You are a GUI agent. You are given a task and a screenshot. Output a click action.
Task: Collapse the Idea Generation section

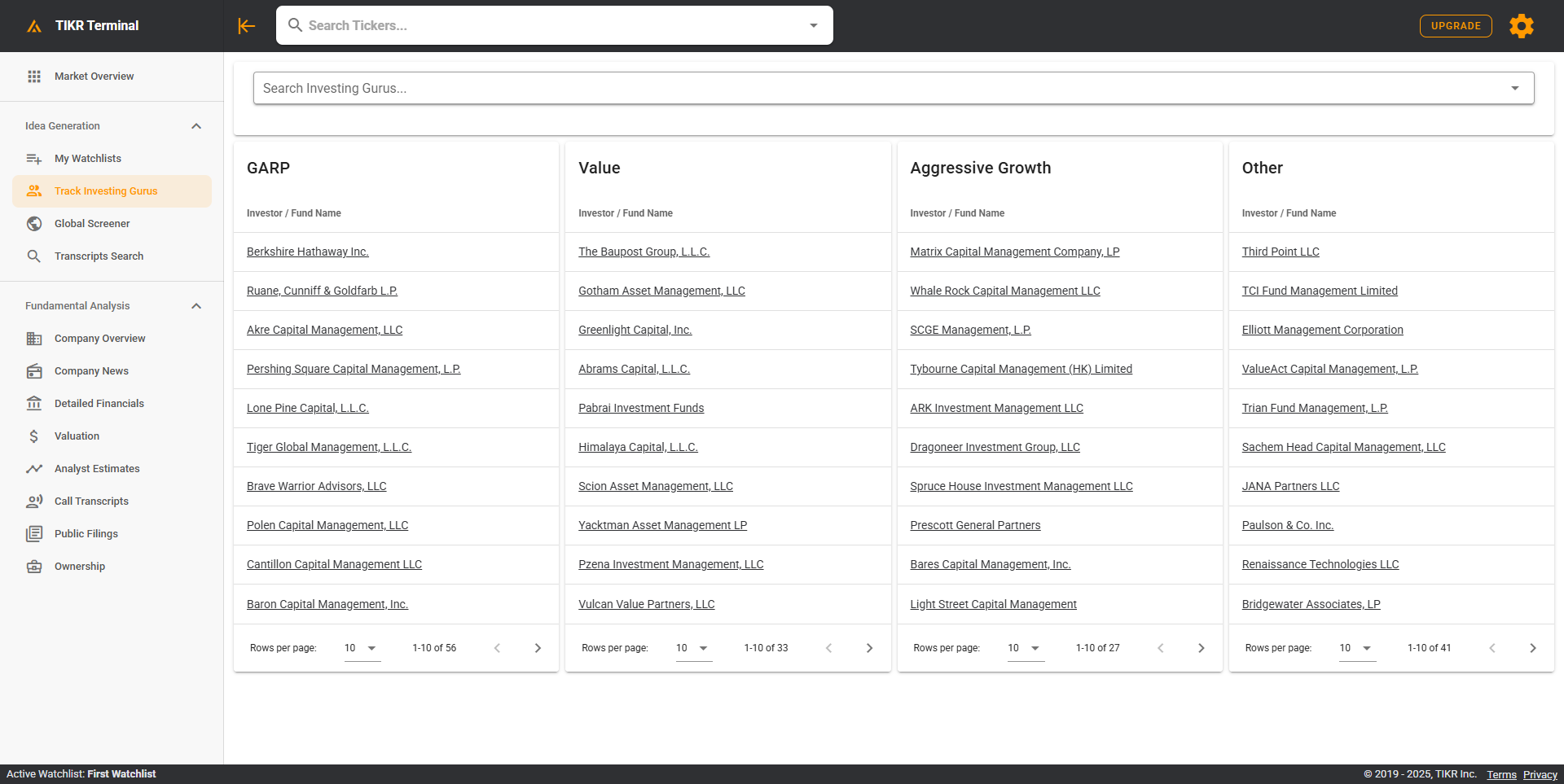(x=196, y=126)
